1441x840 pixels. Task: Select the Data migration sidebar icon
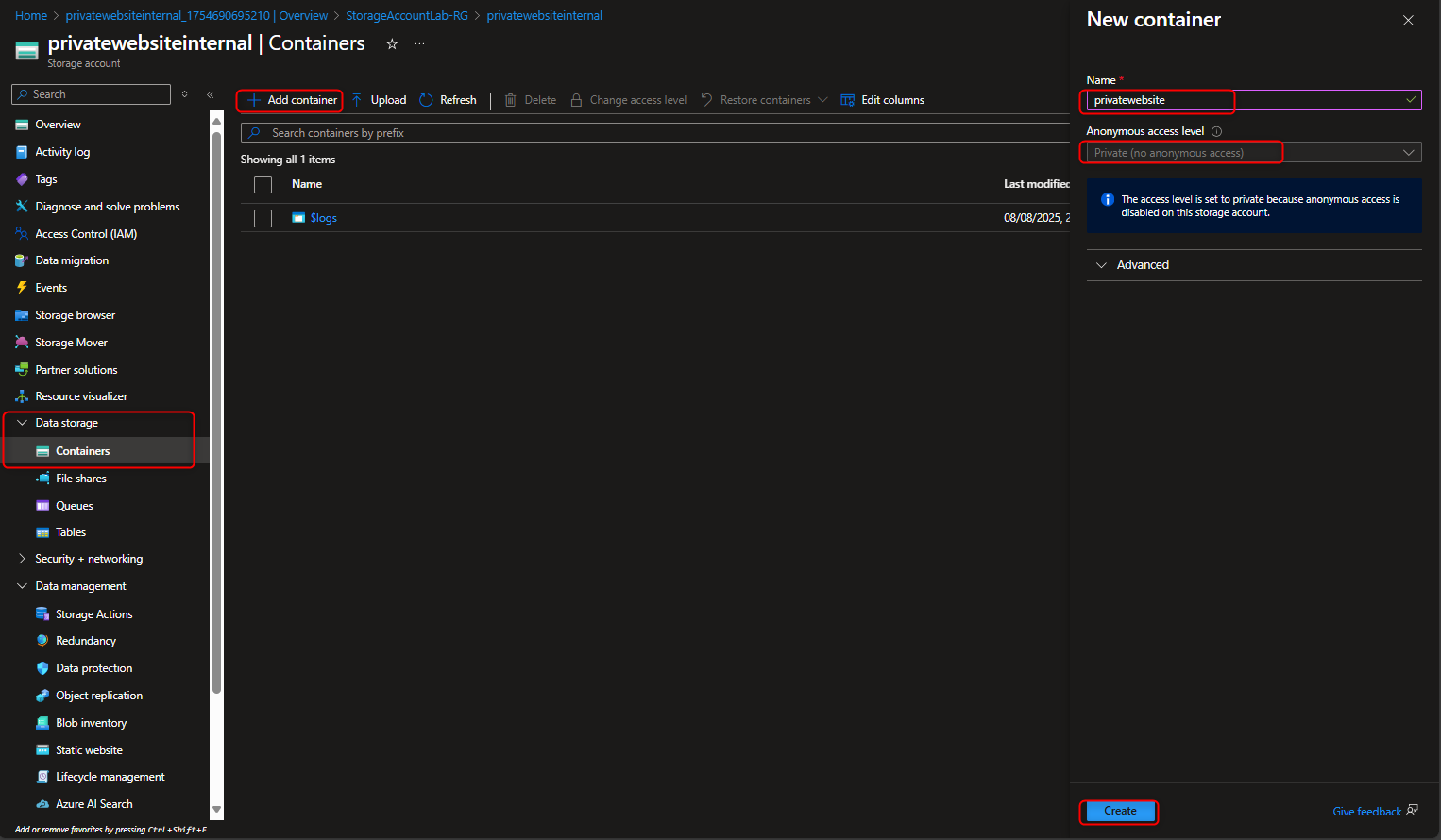(x=22, y=260)
